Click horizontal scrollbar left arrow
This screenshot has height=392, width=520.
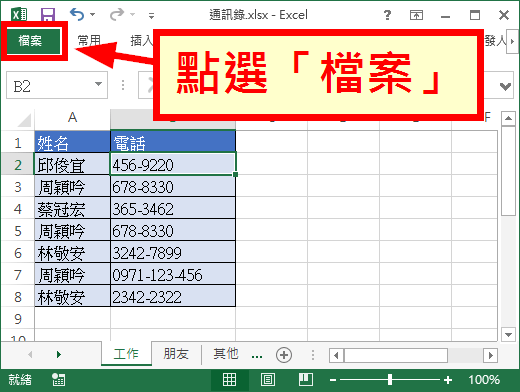pos(336,355)
